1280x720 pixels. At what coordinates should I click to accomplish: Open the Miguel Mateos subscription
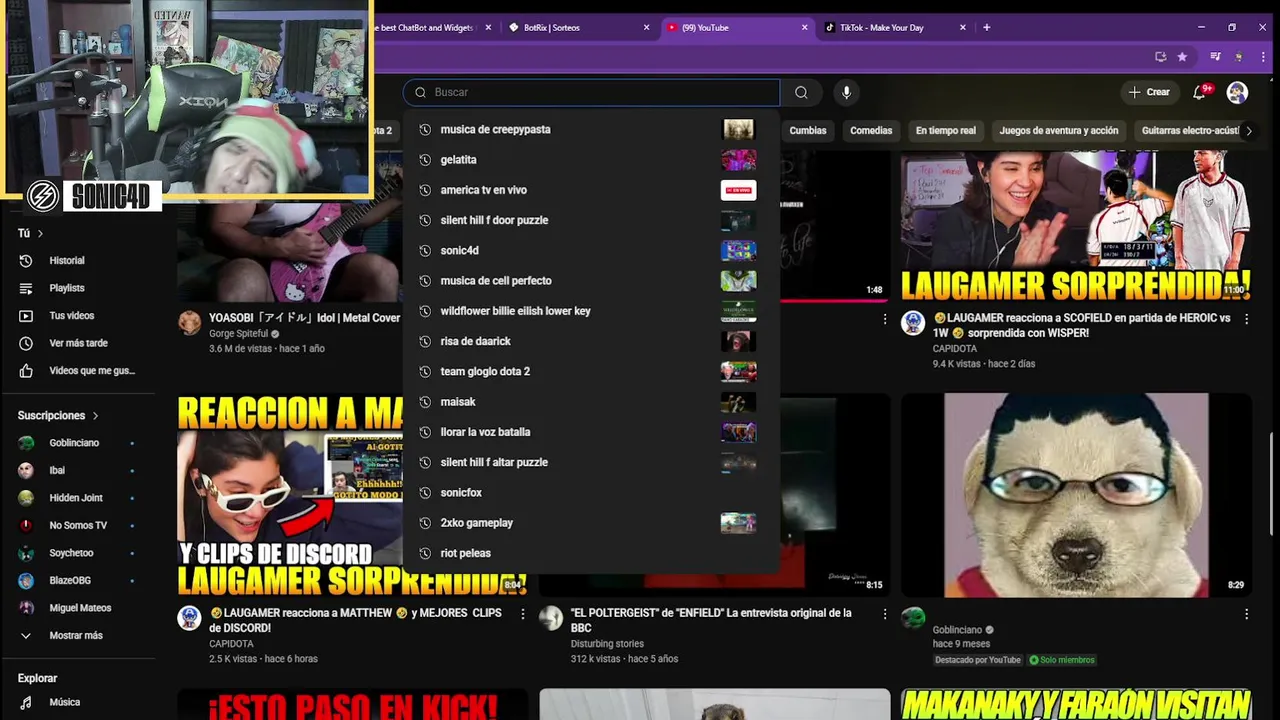point(78,608)
